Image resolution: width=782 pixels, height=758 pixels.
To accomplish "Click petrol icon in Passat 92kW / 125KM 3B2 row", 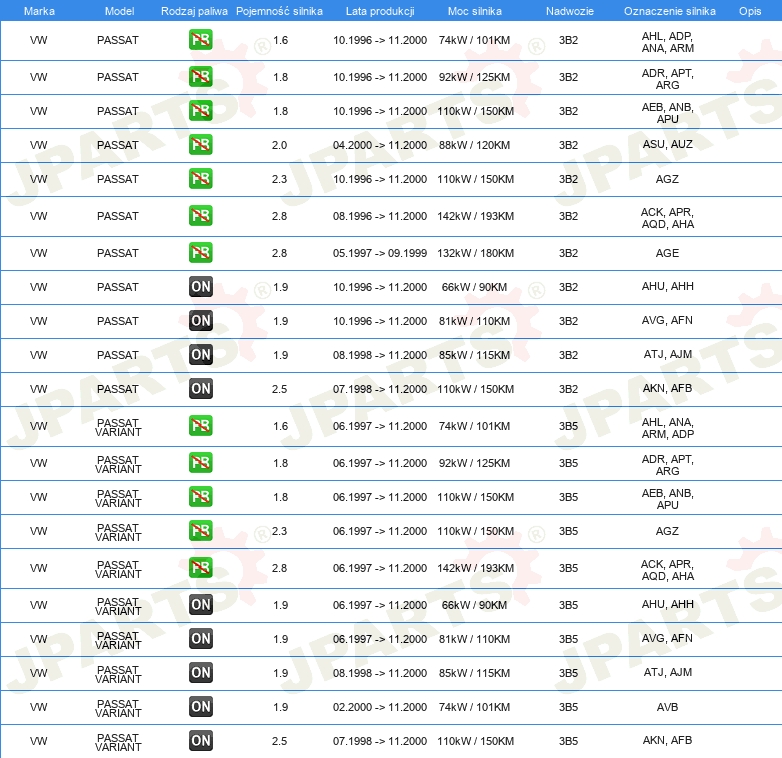I will (x=200, y=77).
